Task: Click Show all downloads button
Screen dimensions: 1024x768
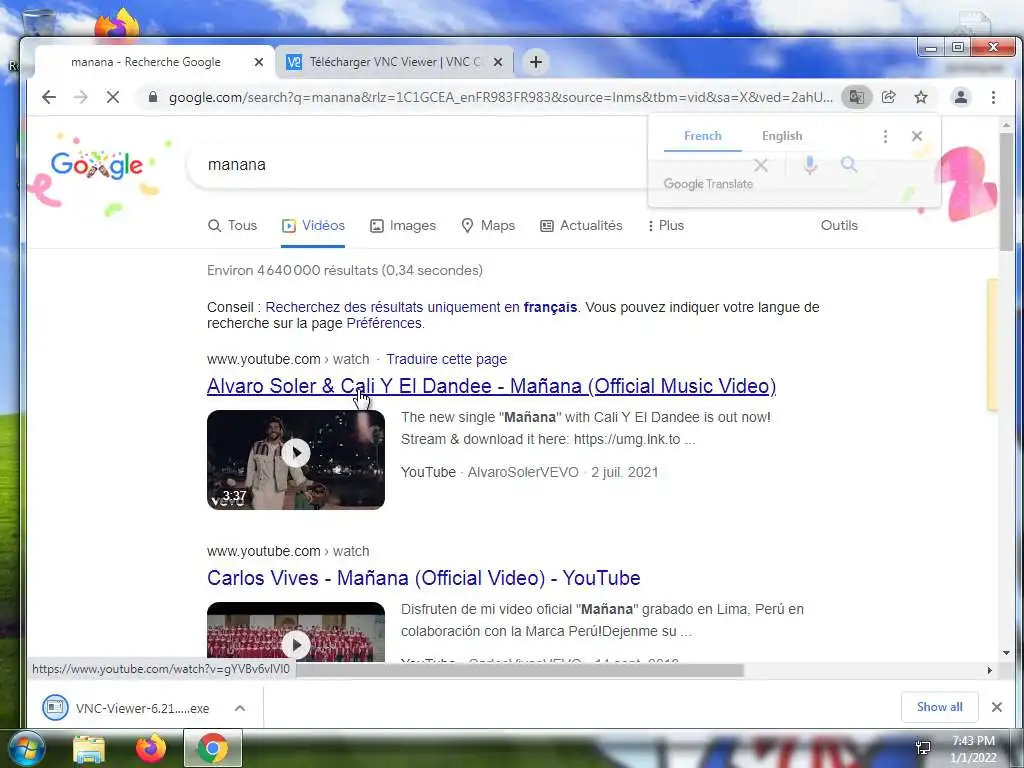Action: click(x=939, y=707)
